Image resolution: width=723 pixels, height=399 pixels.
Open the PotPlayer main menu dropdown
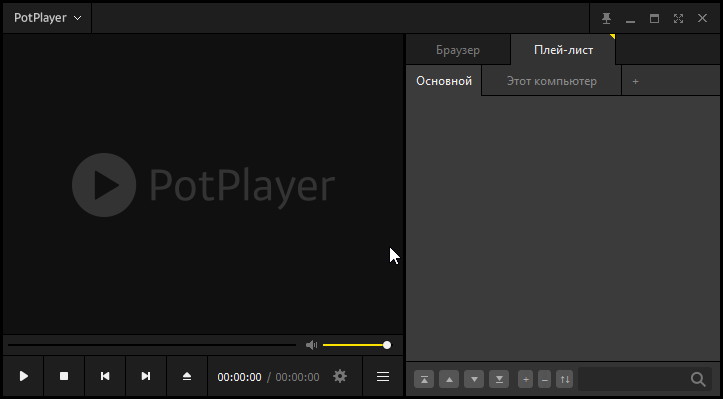pos(47,18)
